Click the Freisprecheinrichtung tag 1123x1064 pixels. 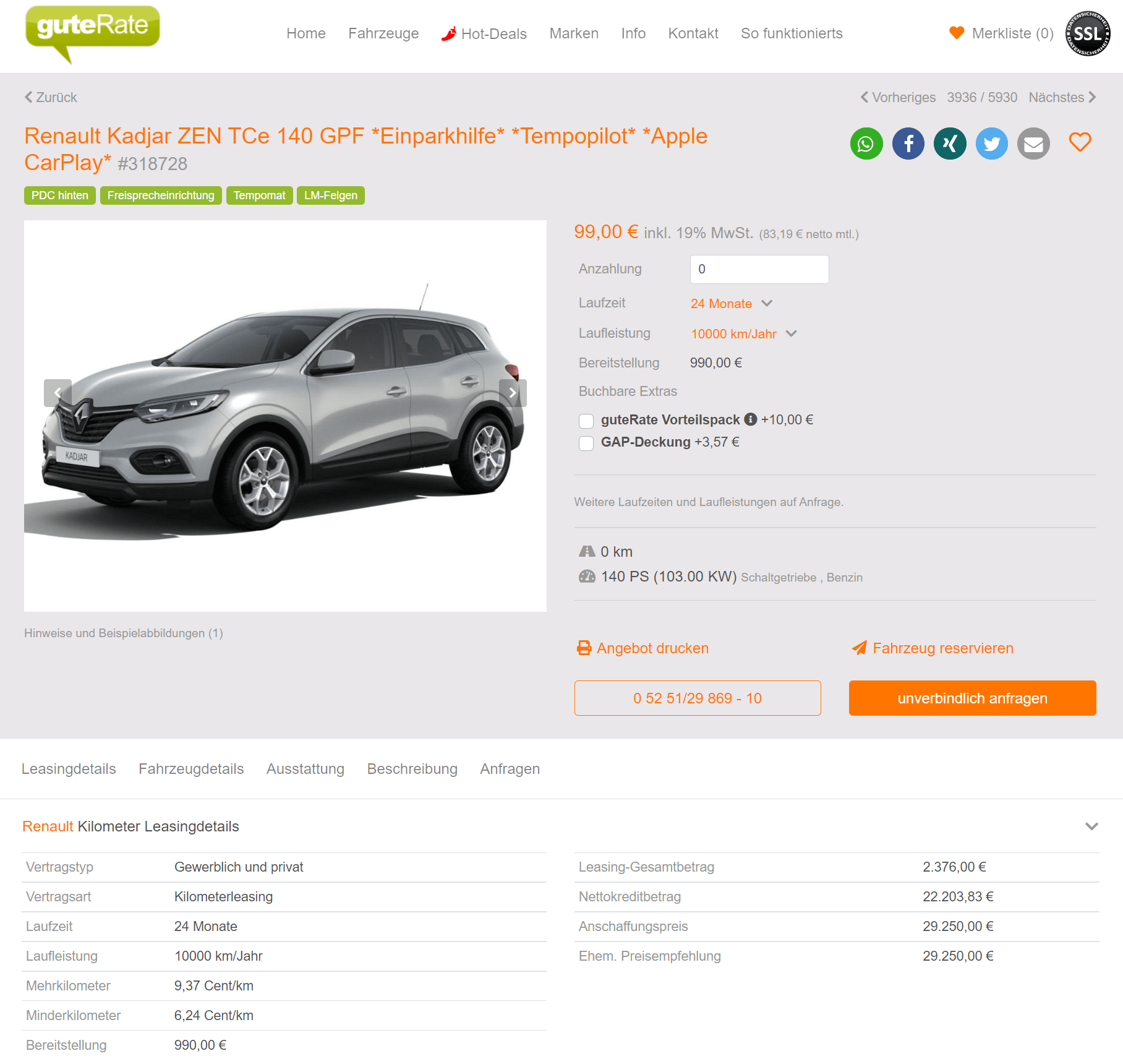(x=161, y=195)
